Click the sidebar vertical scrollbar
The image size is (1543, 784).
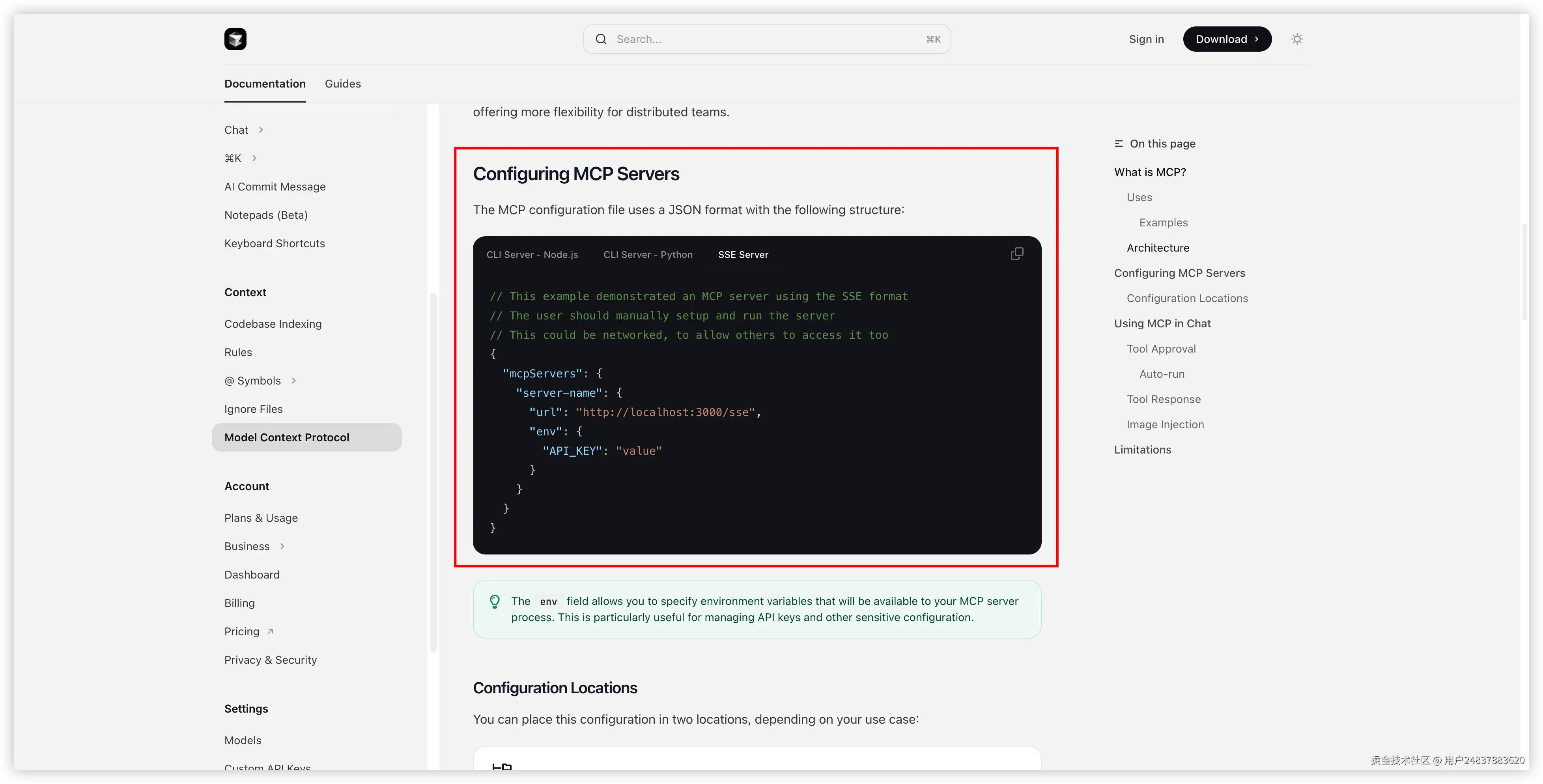coord(433,472)
